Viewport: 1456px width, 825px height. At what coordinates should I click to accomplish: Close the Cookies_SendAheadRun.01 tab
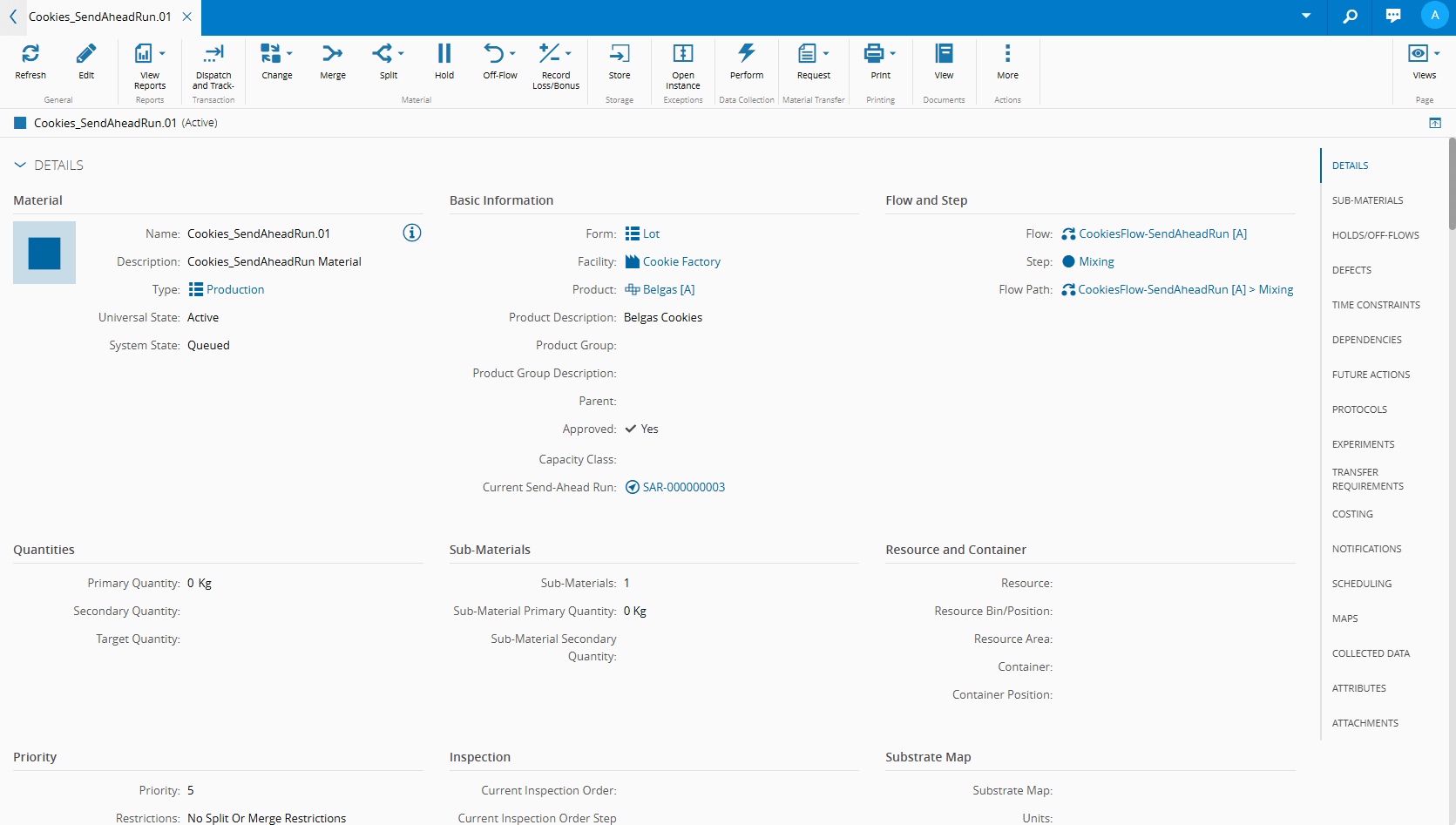[186, 17]
